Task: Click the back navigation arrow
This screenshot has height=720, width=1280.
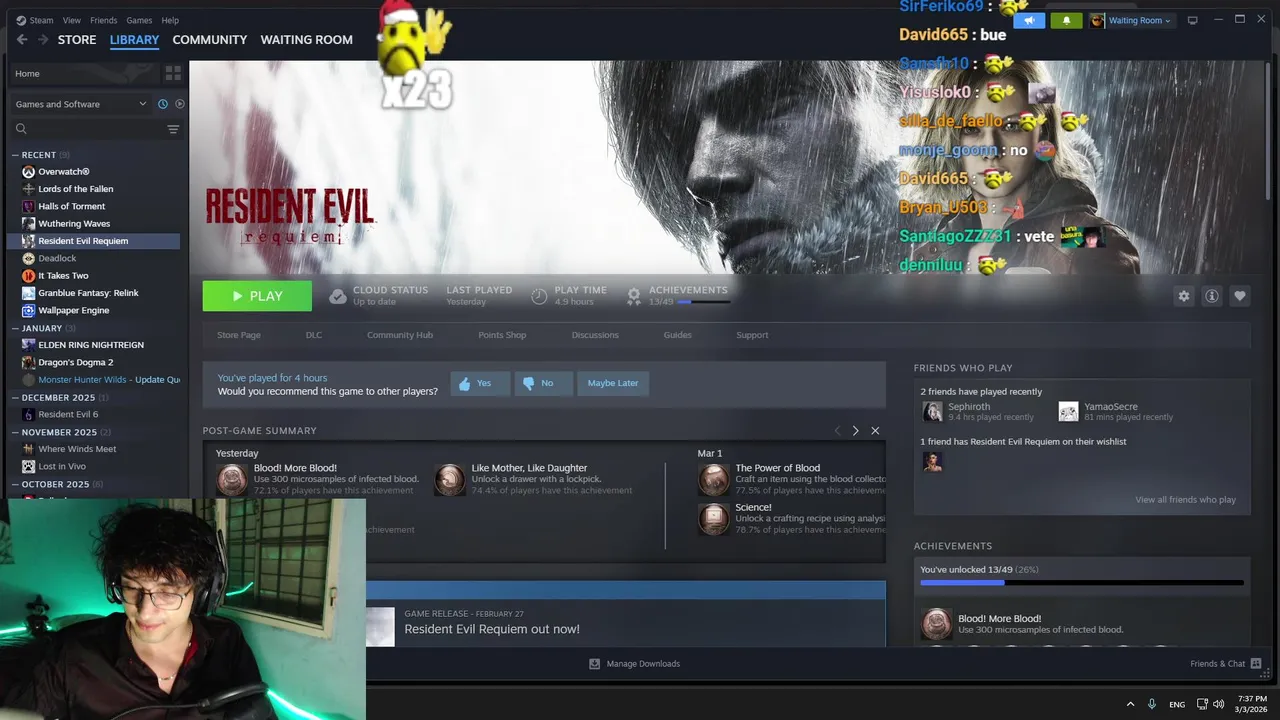Action: pos(22,39)
